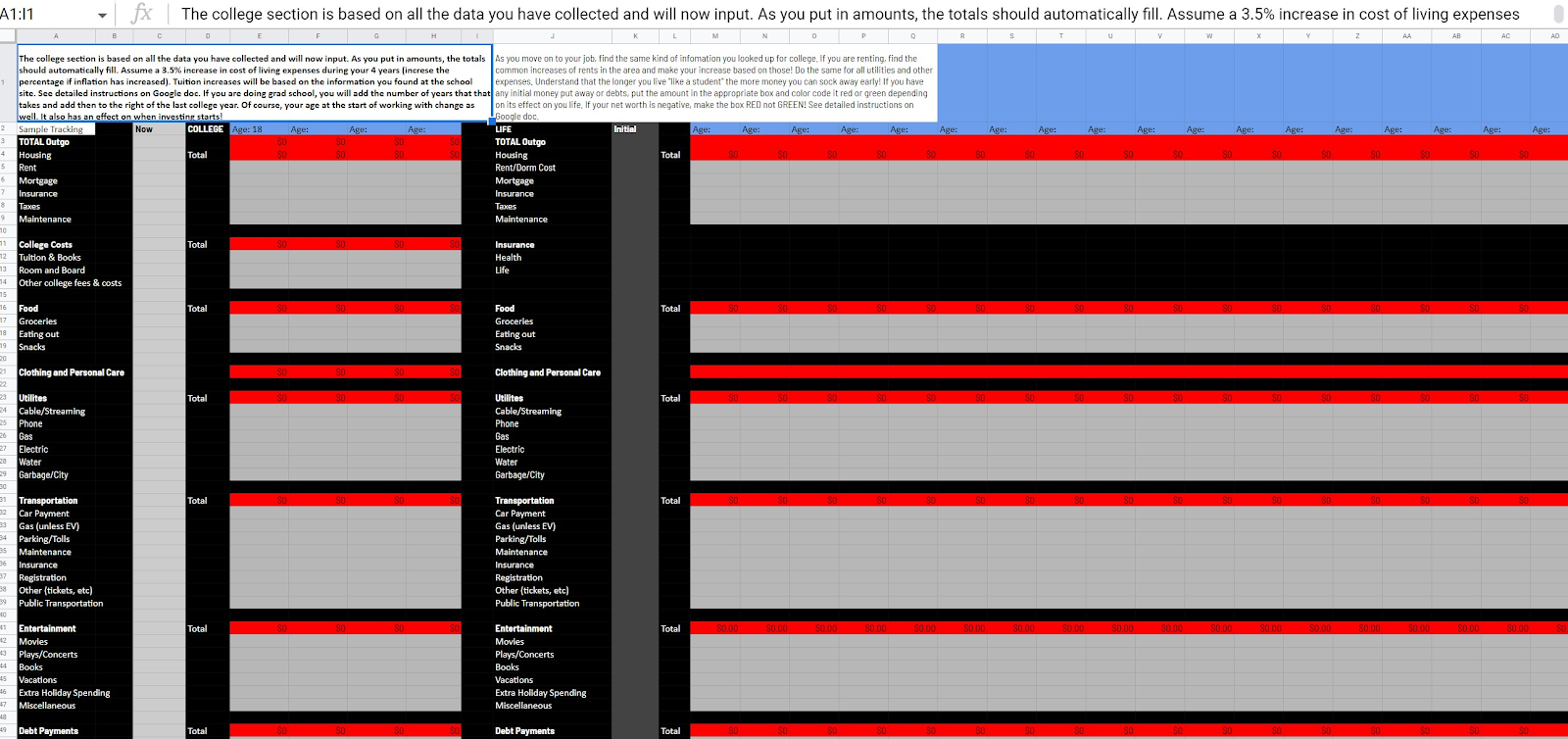The width and height of the screenshot is (1568, 739).
Task: Select 'Taxes' in the LIFE section
Action: tap(506, 206)
